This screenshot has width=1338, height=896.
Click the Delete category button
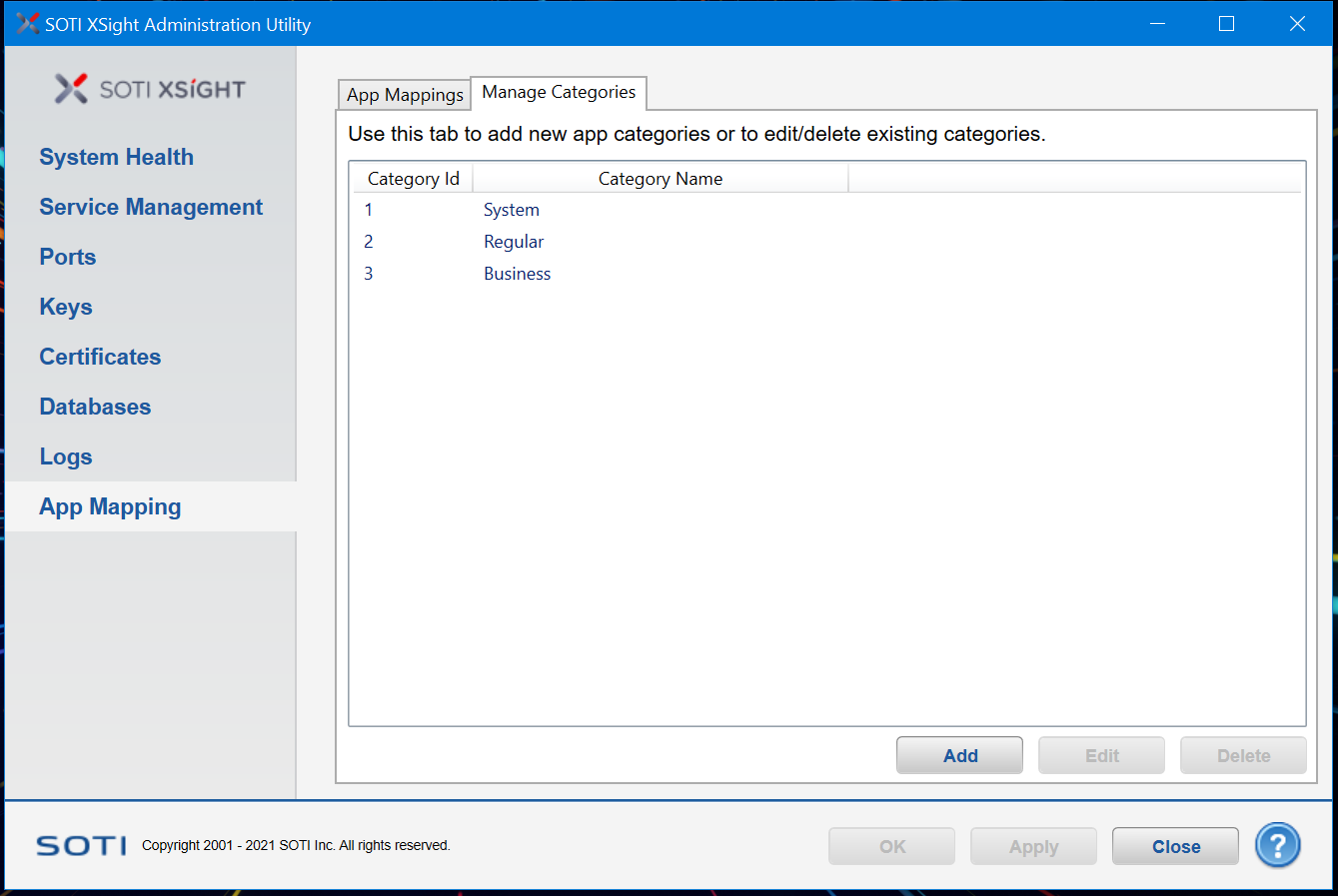tap(1243, 755)
